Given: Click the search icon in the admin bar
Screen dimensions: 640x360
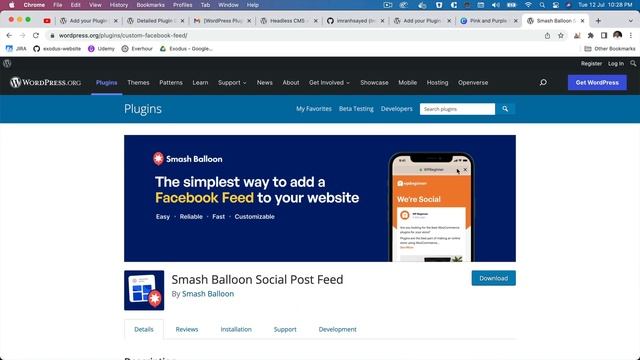Looking at the screenshot, I should [633, 63].
